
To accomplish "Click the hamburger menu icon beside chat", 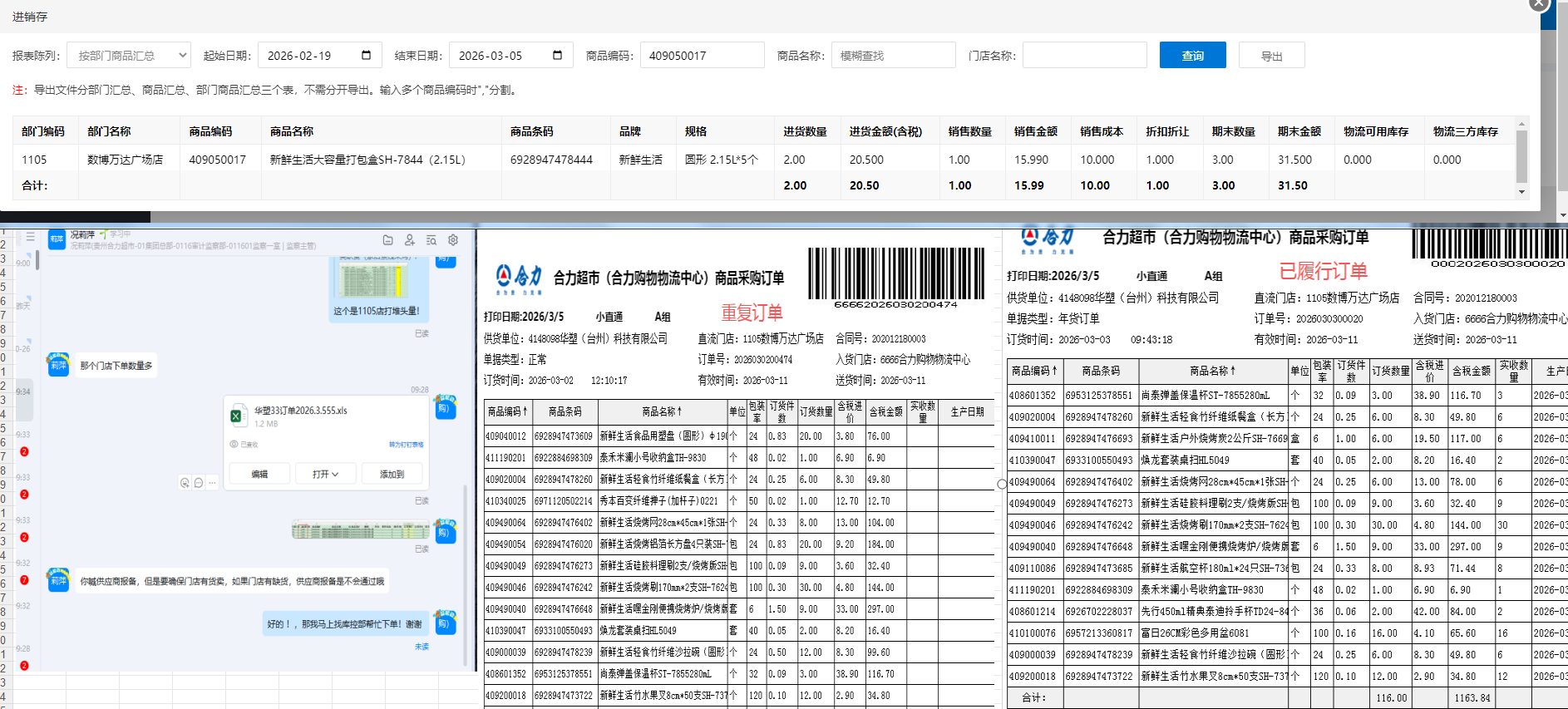I will click(31, 238).
